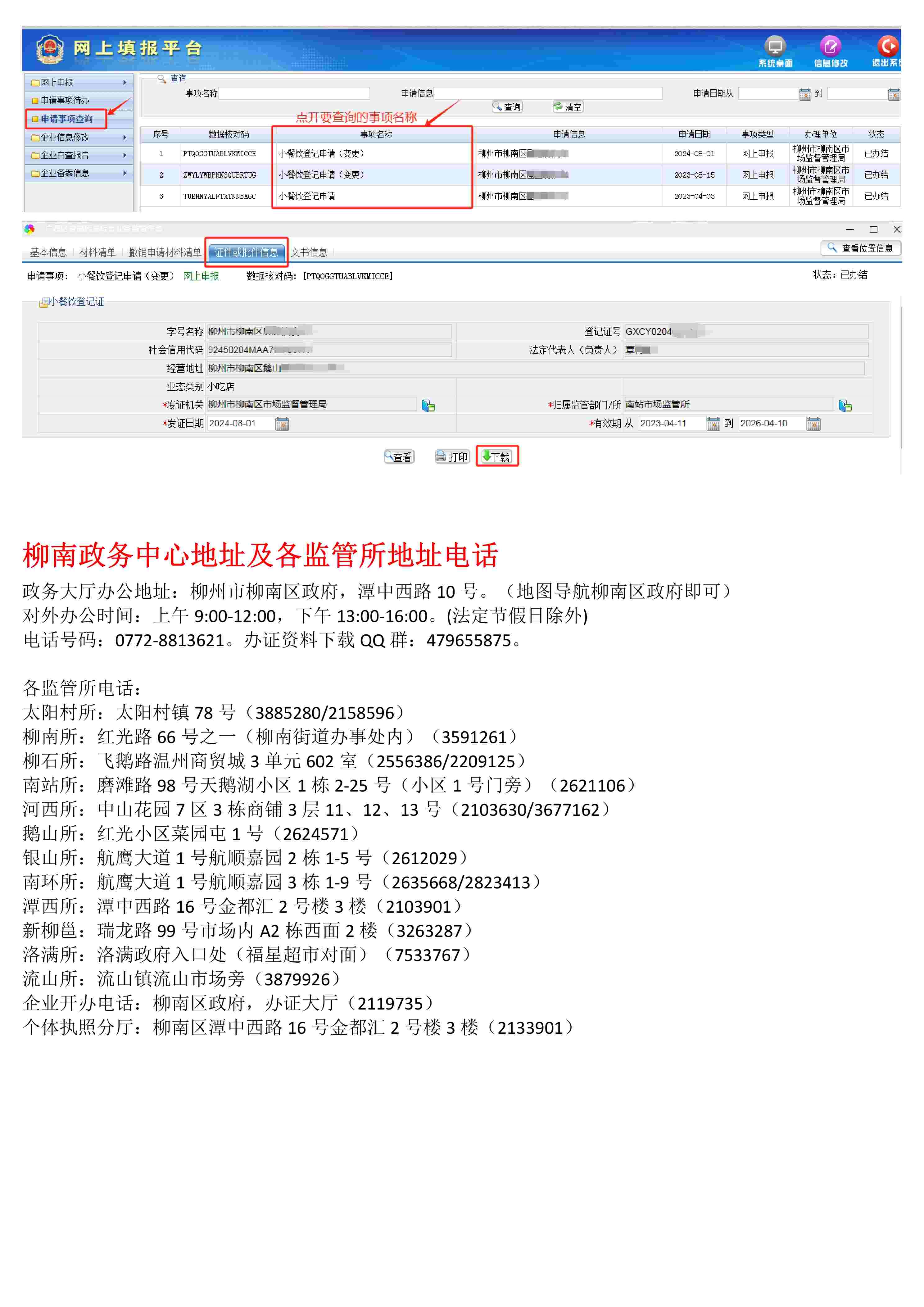Image resolution: width=924 pixels, height=1307 pixels.
Task: Switch to 材料清单 tab
Action: pos(97,252)
